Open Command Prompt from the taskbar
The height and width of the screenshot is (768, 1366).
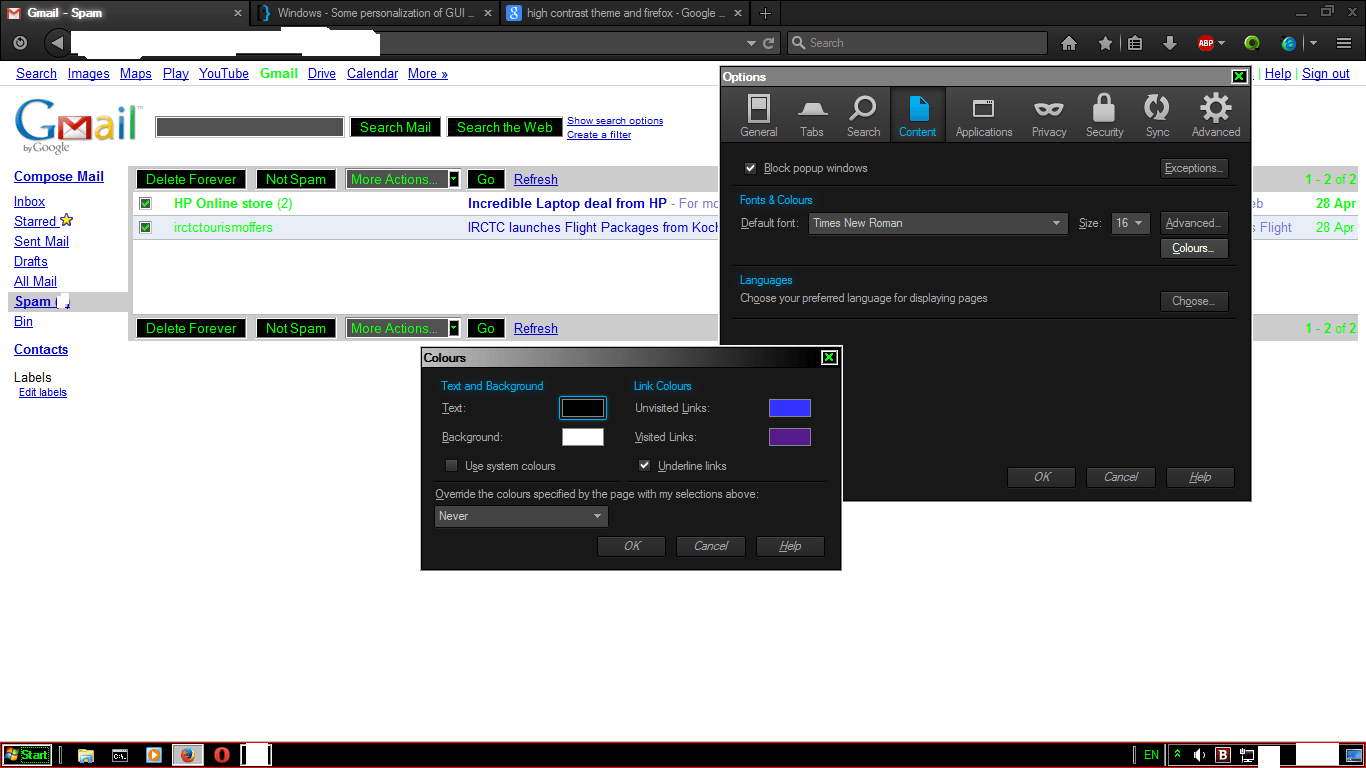pyautogui.click(x=119, y=755)
